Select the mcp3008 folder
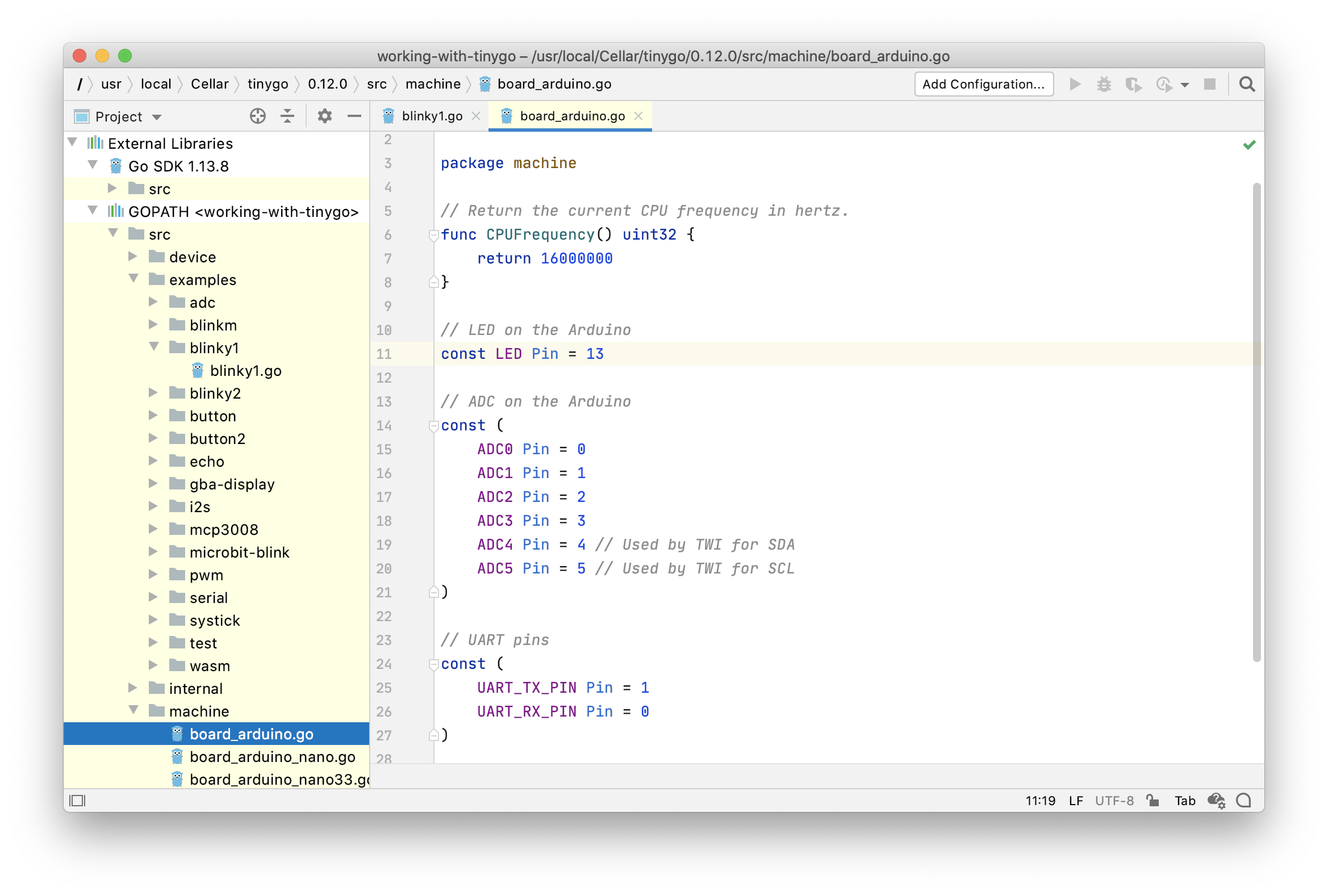 click(x=223, y=529)
